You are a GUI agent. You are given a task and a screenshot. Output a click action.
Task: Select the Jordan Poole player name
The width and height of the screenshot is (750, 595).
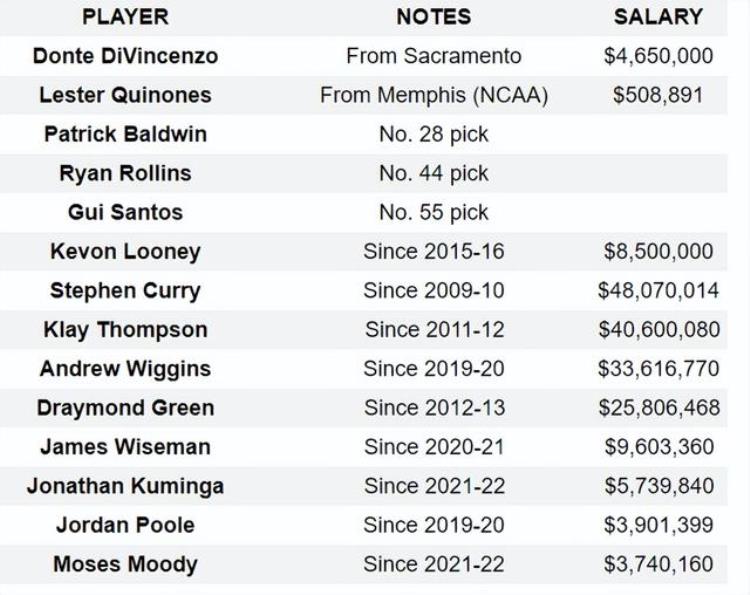pos(125,525)
